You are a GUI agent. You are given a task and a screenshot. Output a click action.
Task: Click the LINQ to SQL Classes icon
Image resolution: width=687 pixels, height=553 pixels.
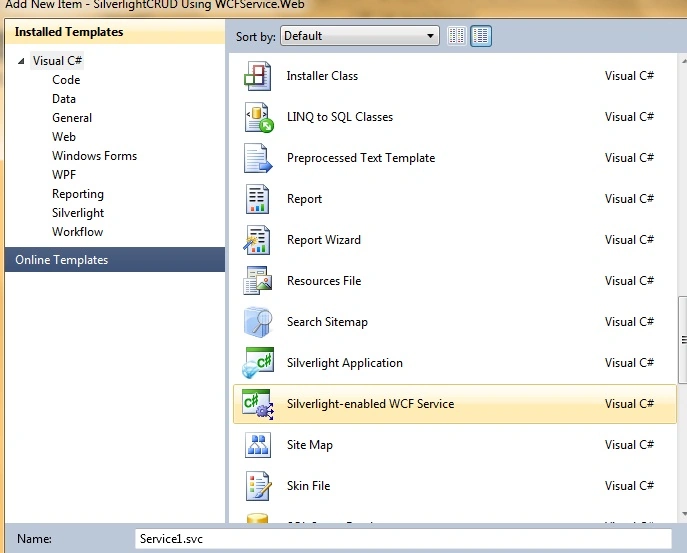(259, 117)
